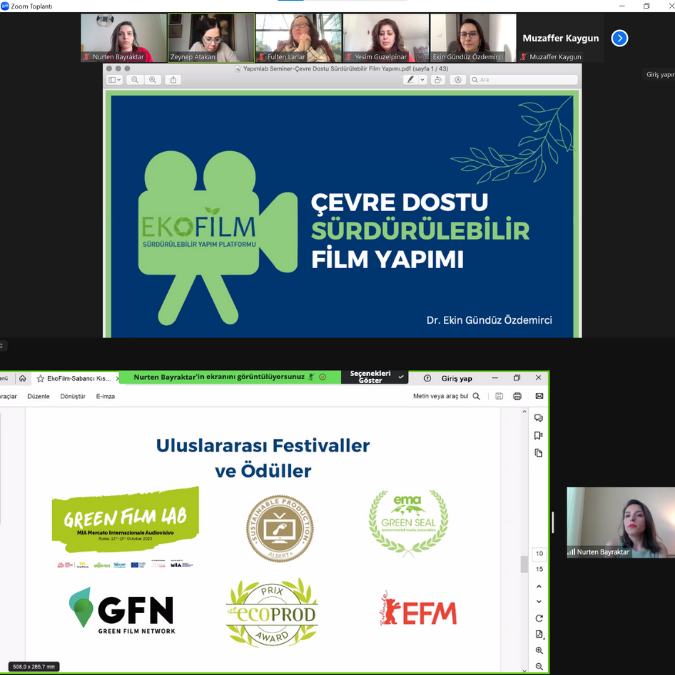Expand the Seçenekleri Göster options dropdown

point(401,377)
